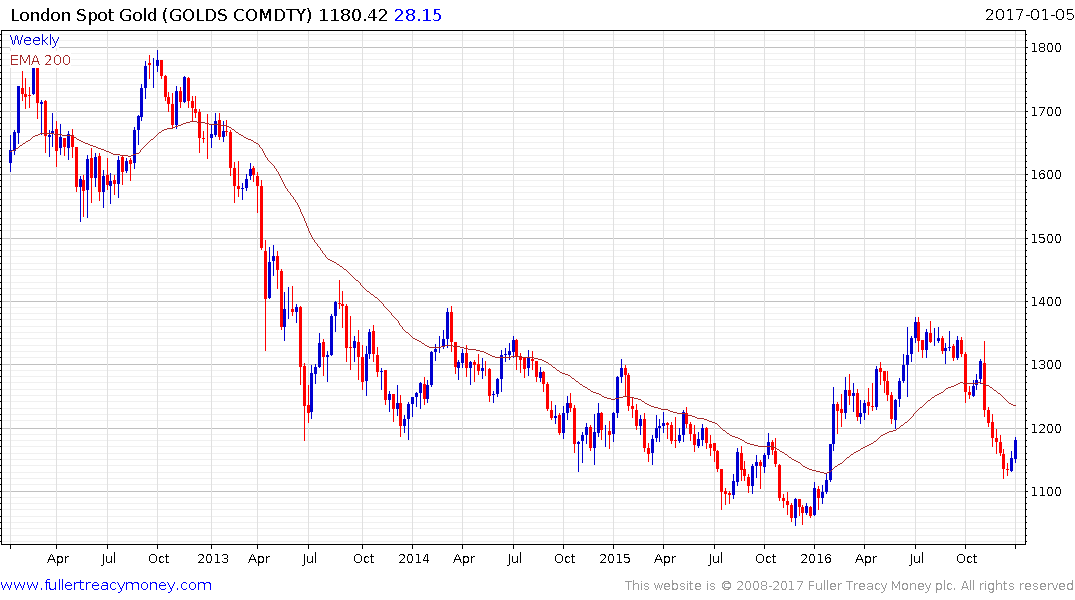The image size is (1075, 600).
Task: Click the 2016 year label on time axis
Action: [x=815, y=559]
